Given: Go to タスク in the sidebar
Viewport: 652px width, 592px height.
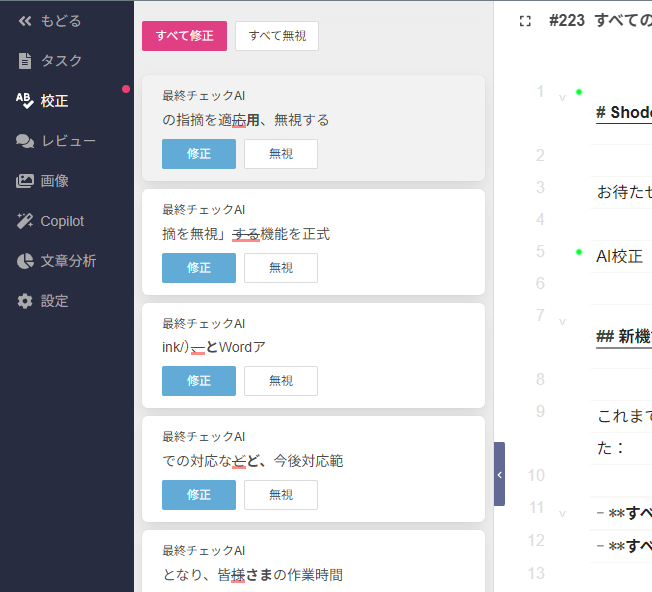Looking at the screenshot, I should (61, 61).
